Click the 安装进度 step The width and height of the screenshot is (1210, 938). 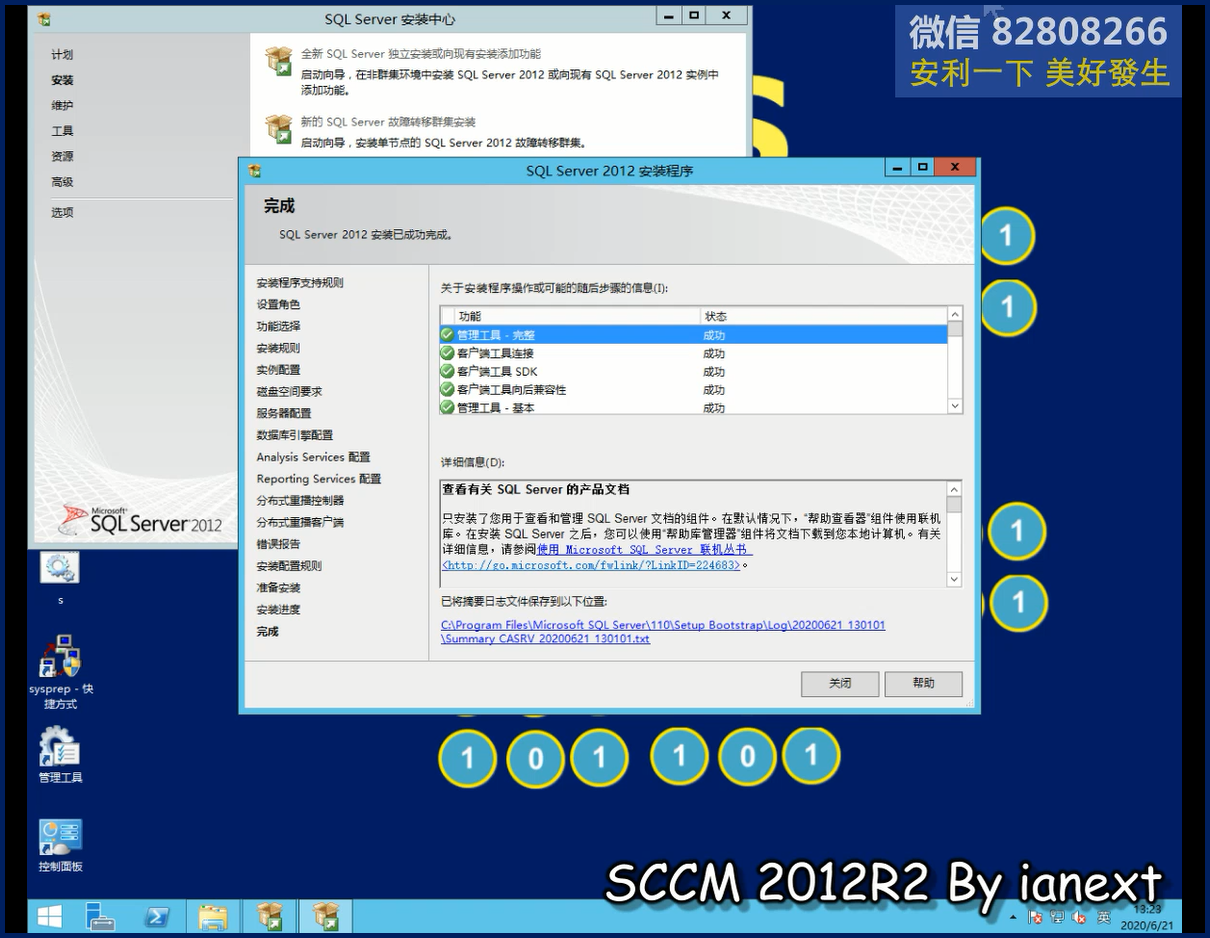click(278, 610)
